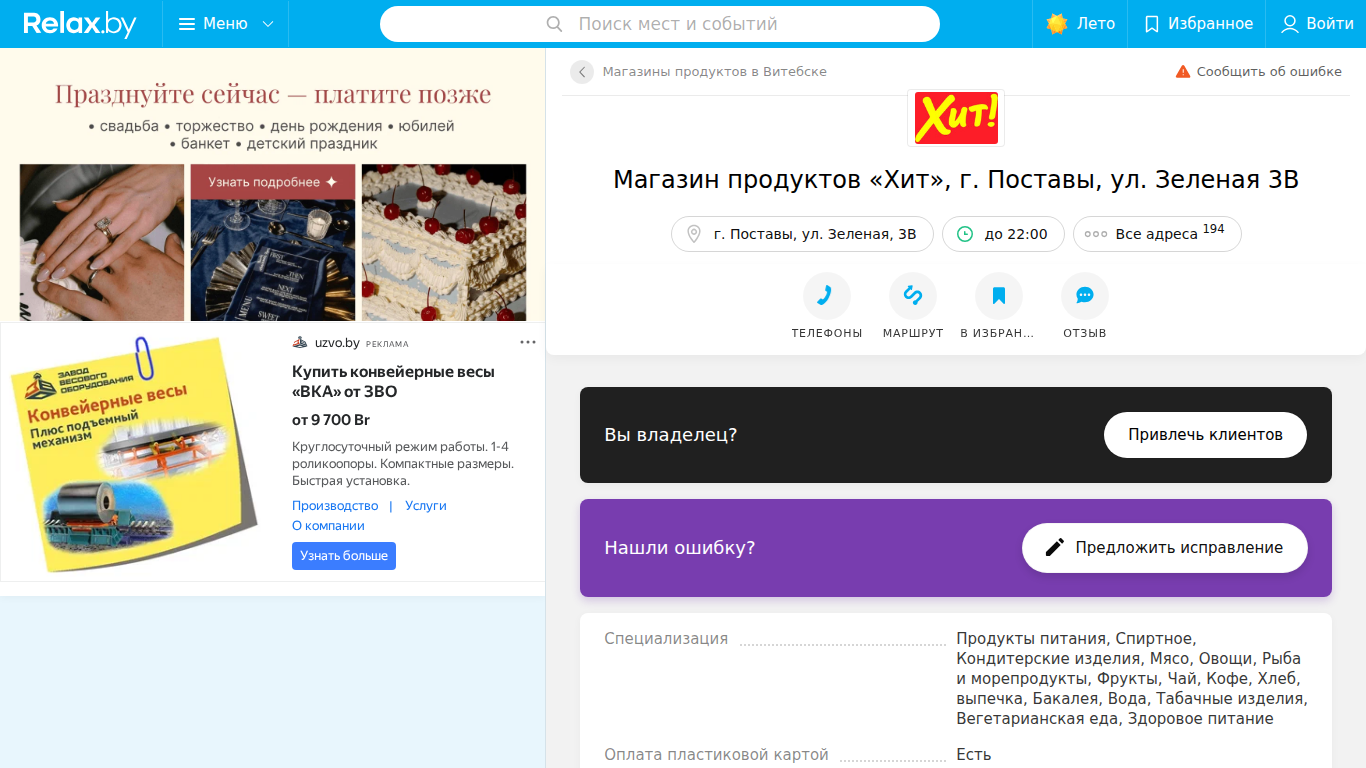Click the green clock icon
This screenshot has width=1366, height=768.
click(965, 234)
